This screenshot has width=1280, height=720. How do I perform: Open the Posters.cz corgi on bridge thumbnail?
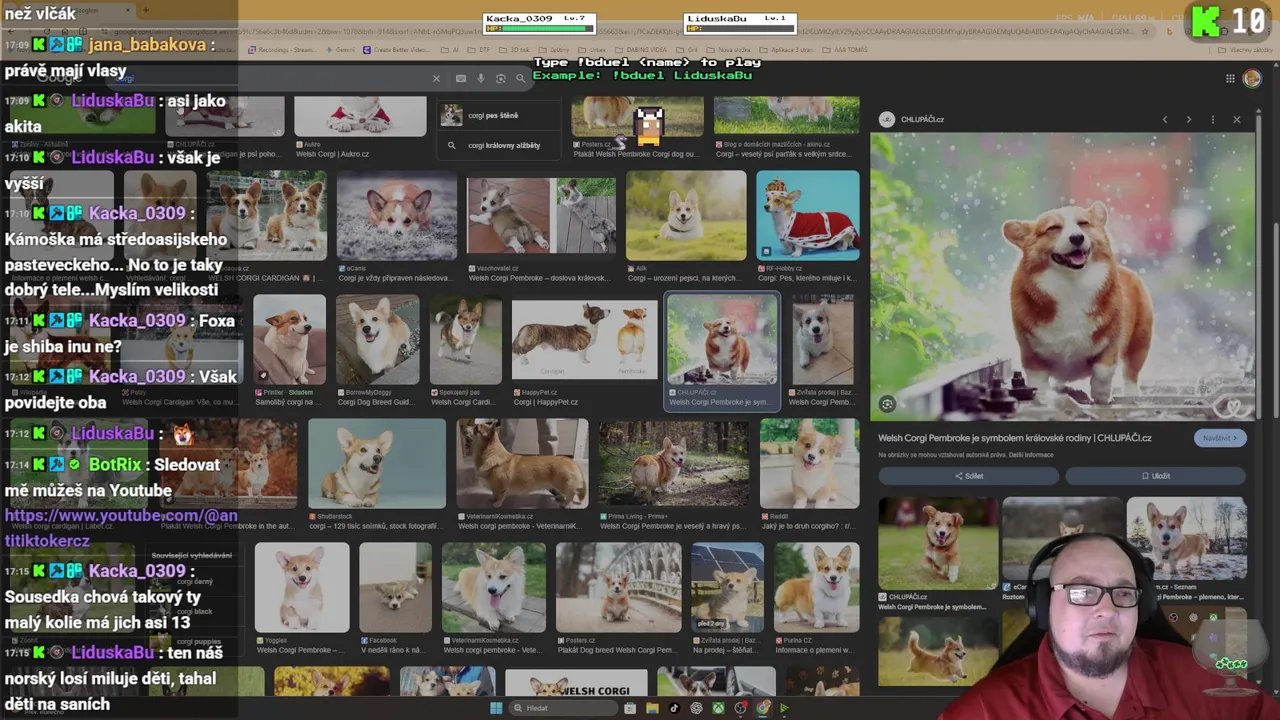[618, 588]
